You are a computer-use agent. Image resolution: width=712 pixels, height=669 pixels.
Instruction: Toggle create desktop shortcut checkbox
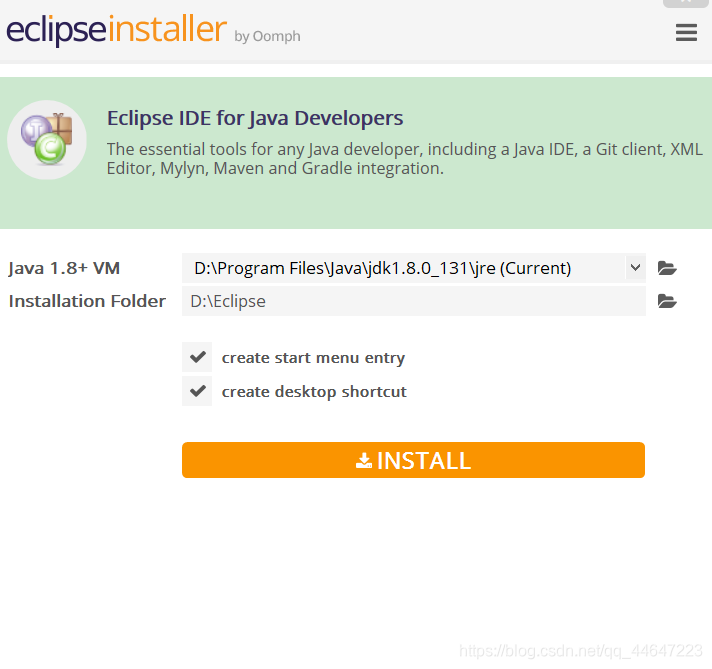coord(197,391)
